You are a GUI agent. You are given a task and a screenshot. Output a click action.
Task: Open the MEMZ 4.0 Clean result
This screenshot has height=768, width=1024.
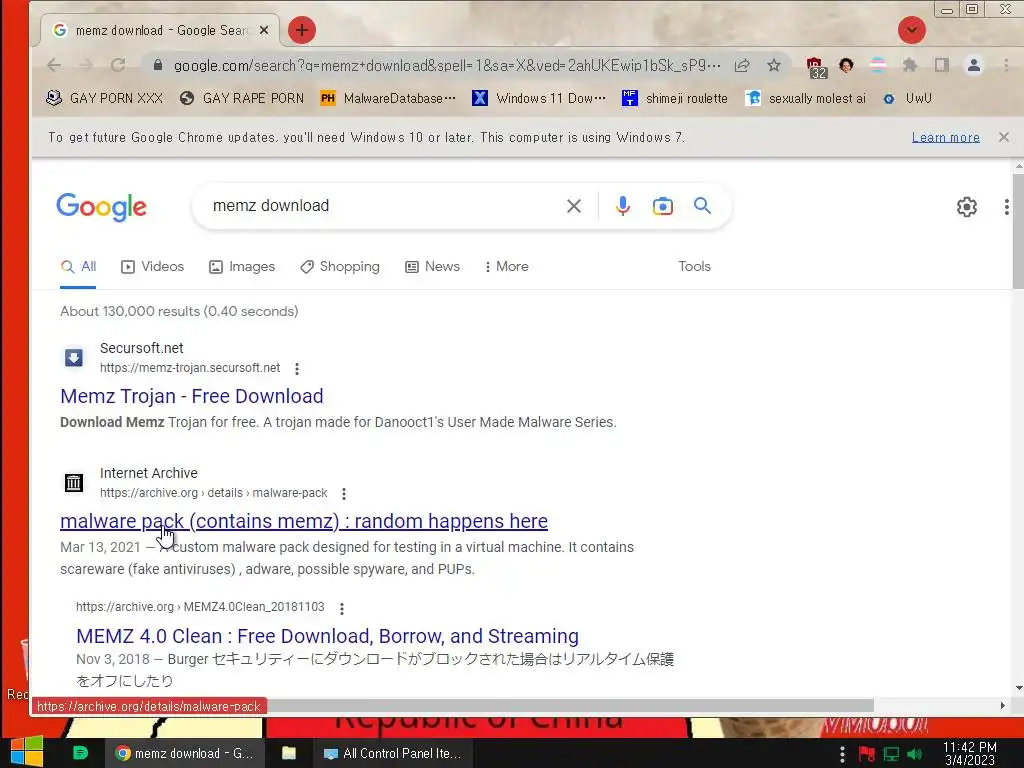tap(327, 636)
